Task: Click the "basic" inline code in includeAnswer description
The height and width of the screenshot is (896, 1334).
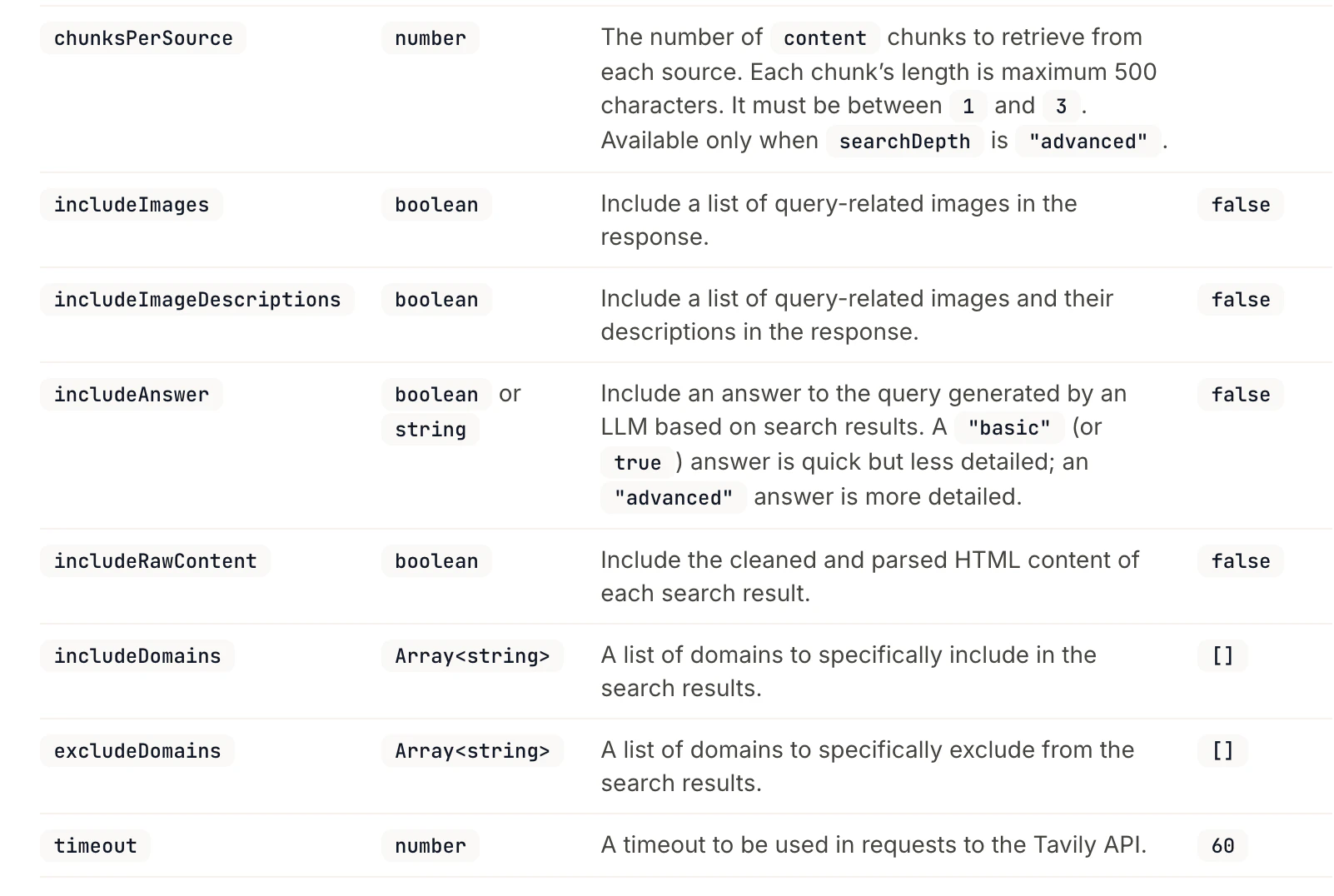Action: click(1009, 428)
